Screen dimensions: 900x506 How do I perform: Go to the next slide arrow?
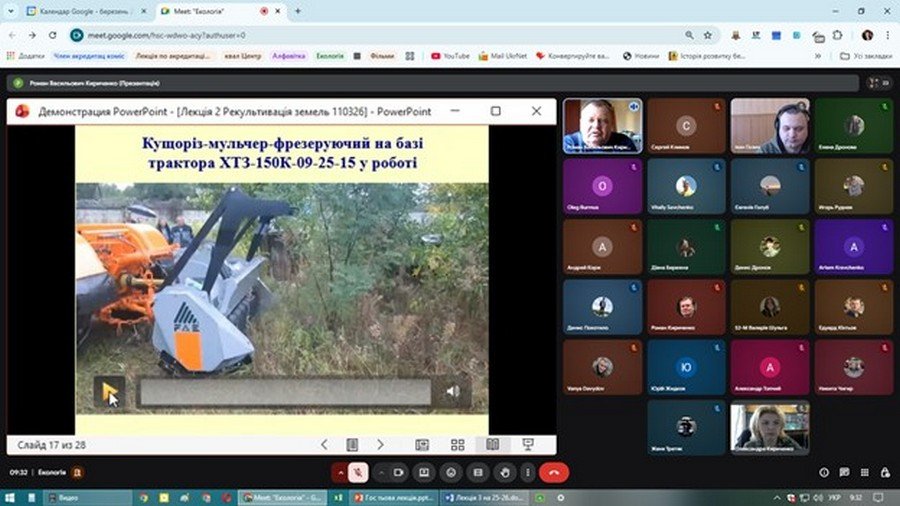pyautogui.click(x=381, y=444)
